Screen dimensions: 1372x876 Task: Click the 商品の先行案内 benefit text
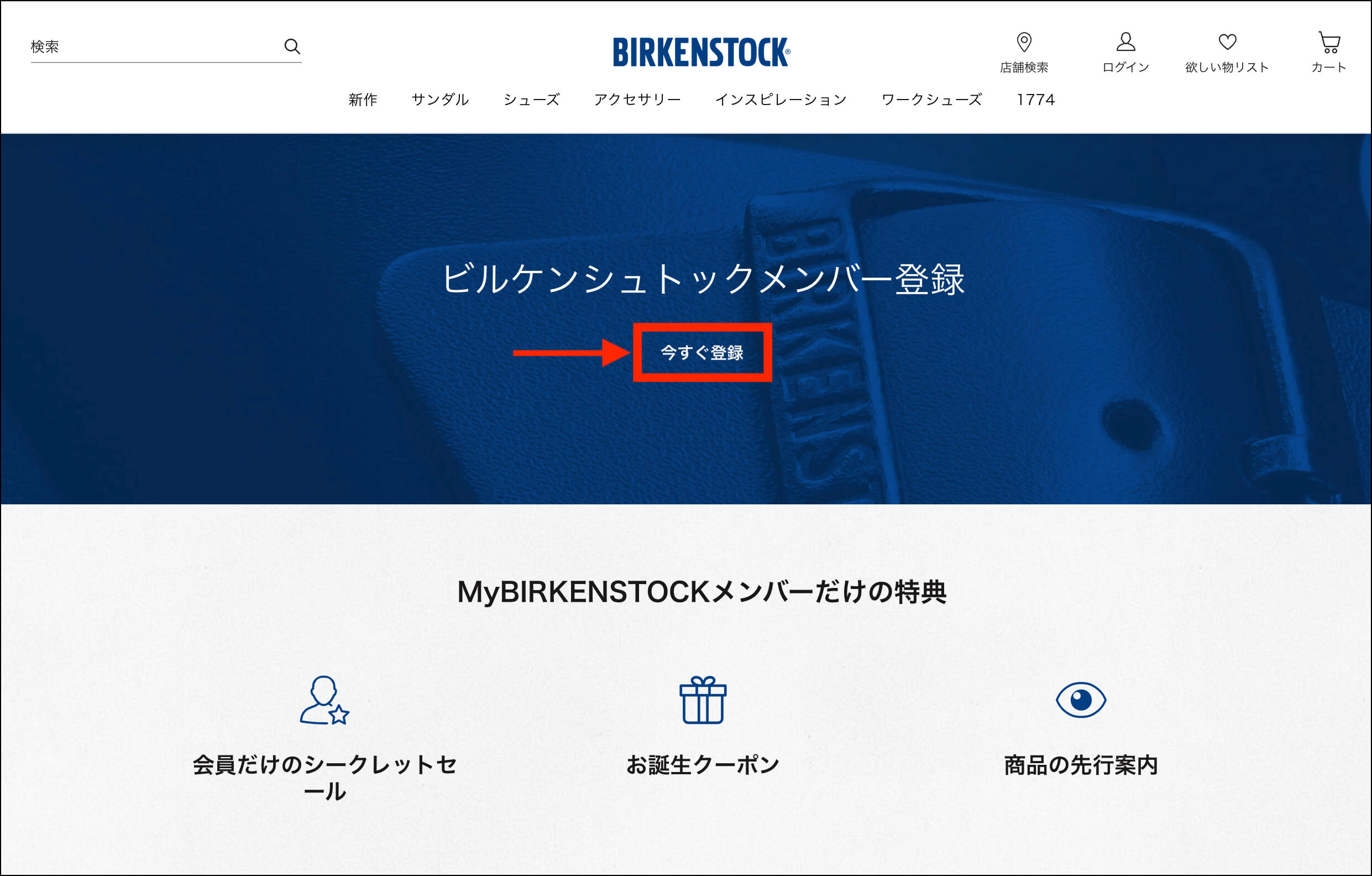click(x=1080, y=765)
